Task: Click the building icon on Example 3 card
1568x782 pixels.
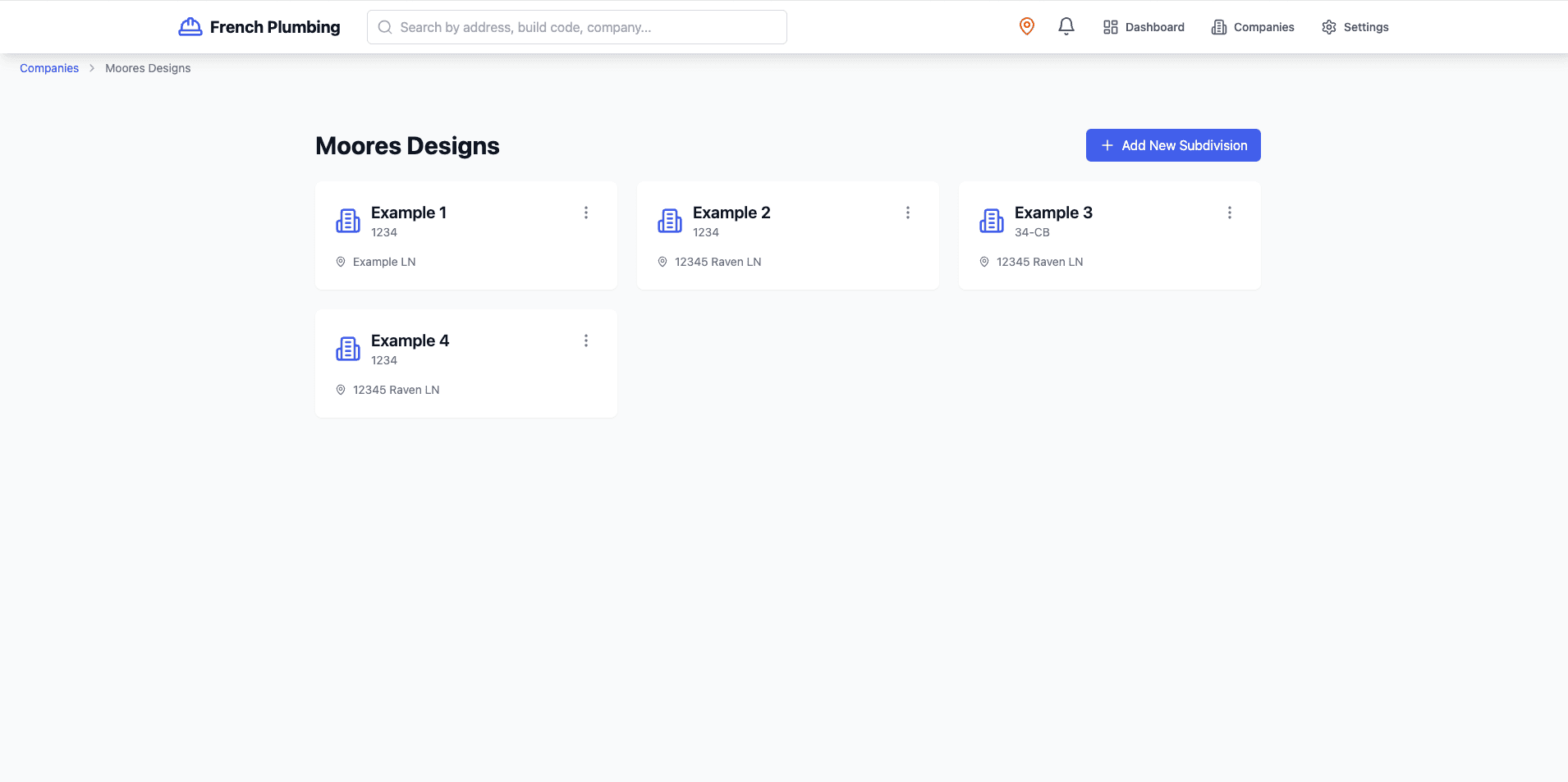Action: pyautogui.click(x=992, y=221)
